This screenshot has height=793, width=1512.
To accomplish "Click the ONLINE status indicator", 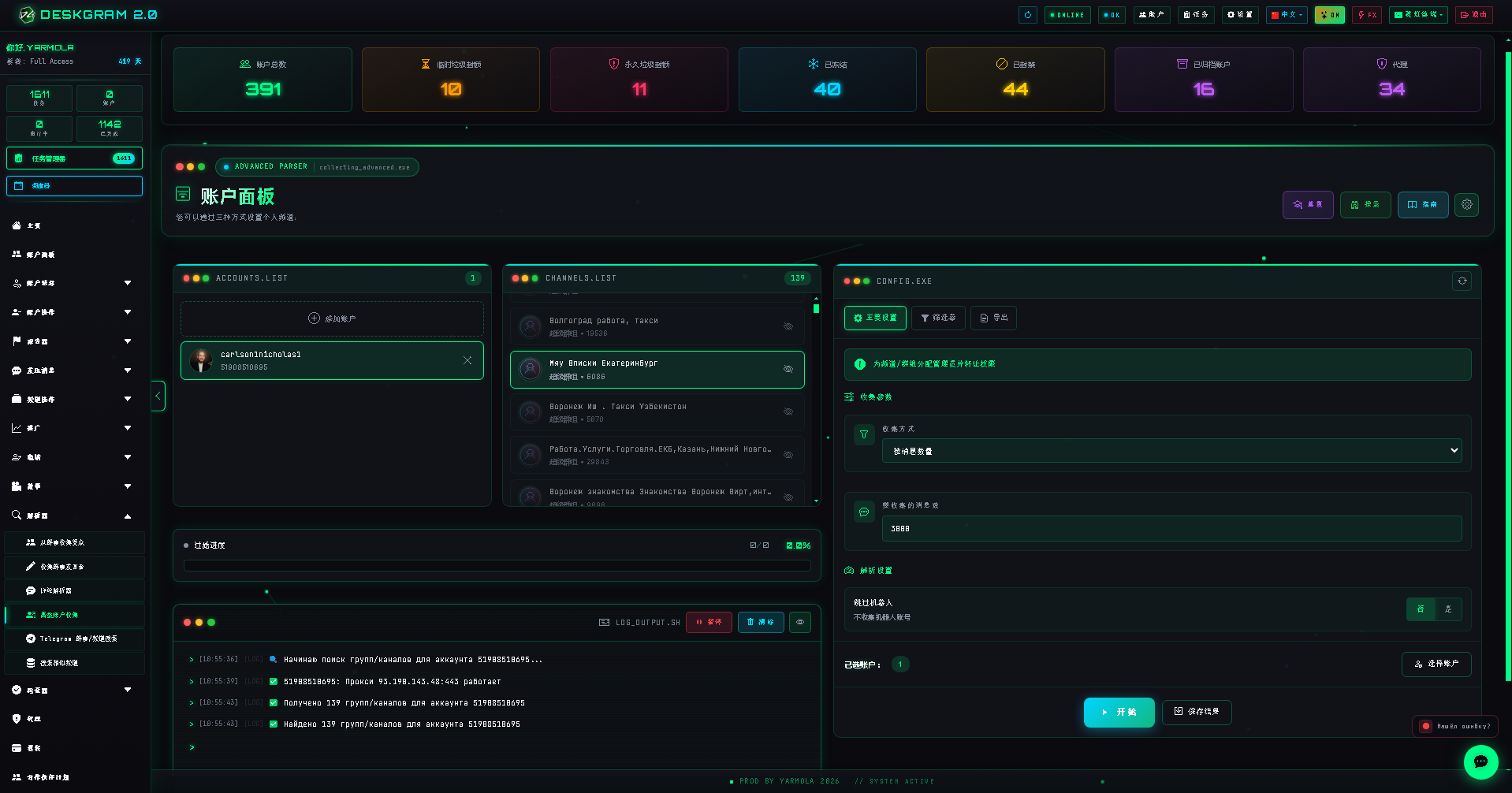I will click(x=1067, y=15).
